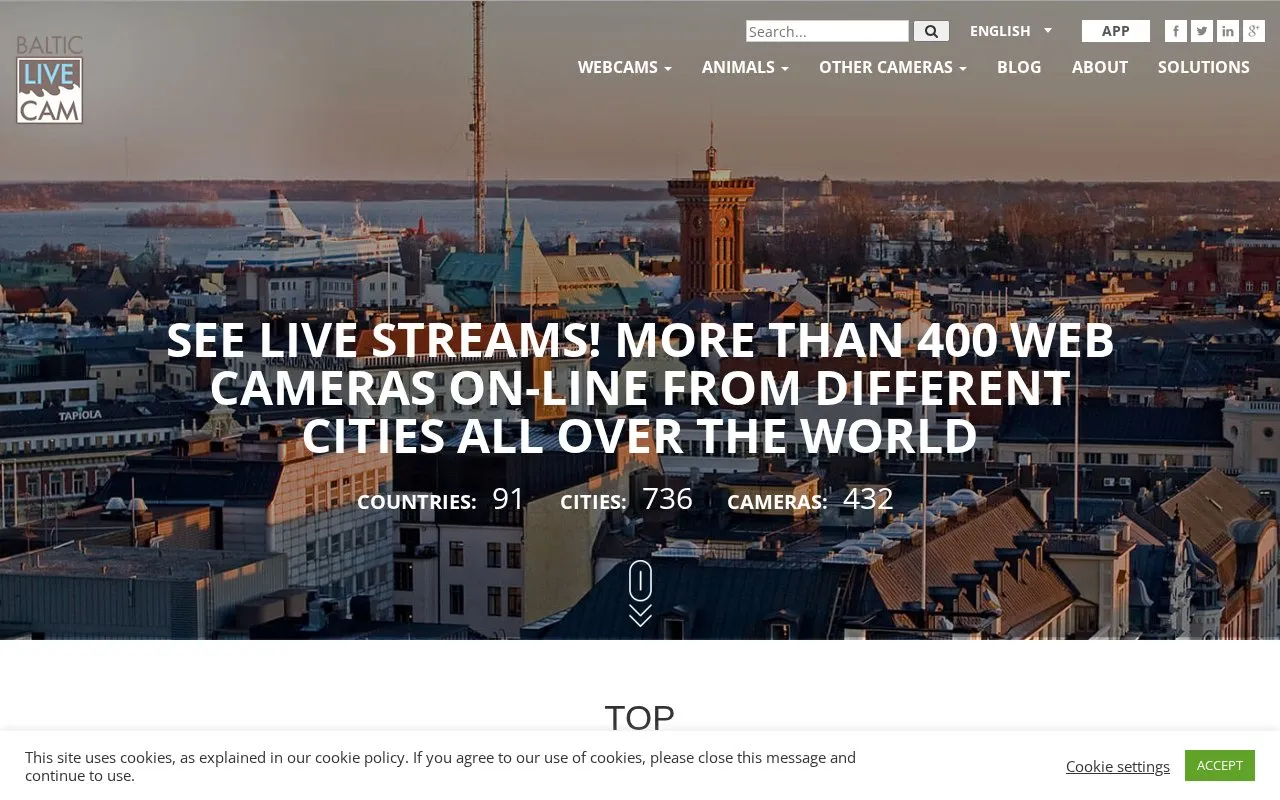Open the English language dropdown

point(1011,31)
